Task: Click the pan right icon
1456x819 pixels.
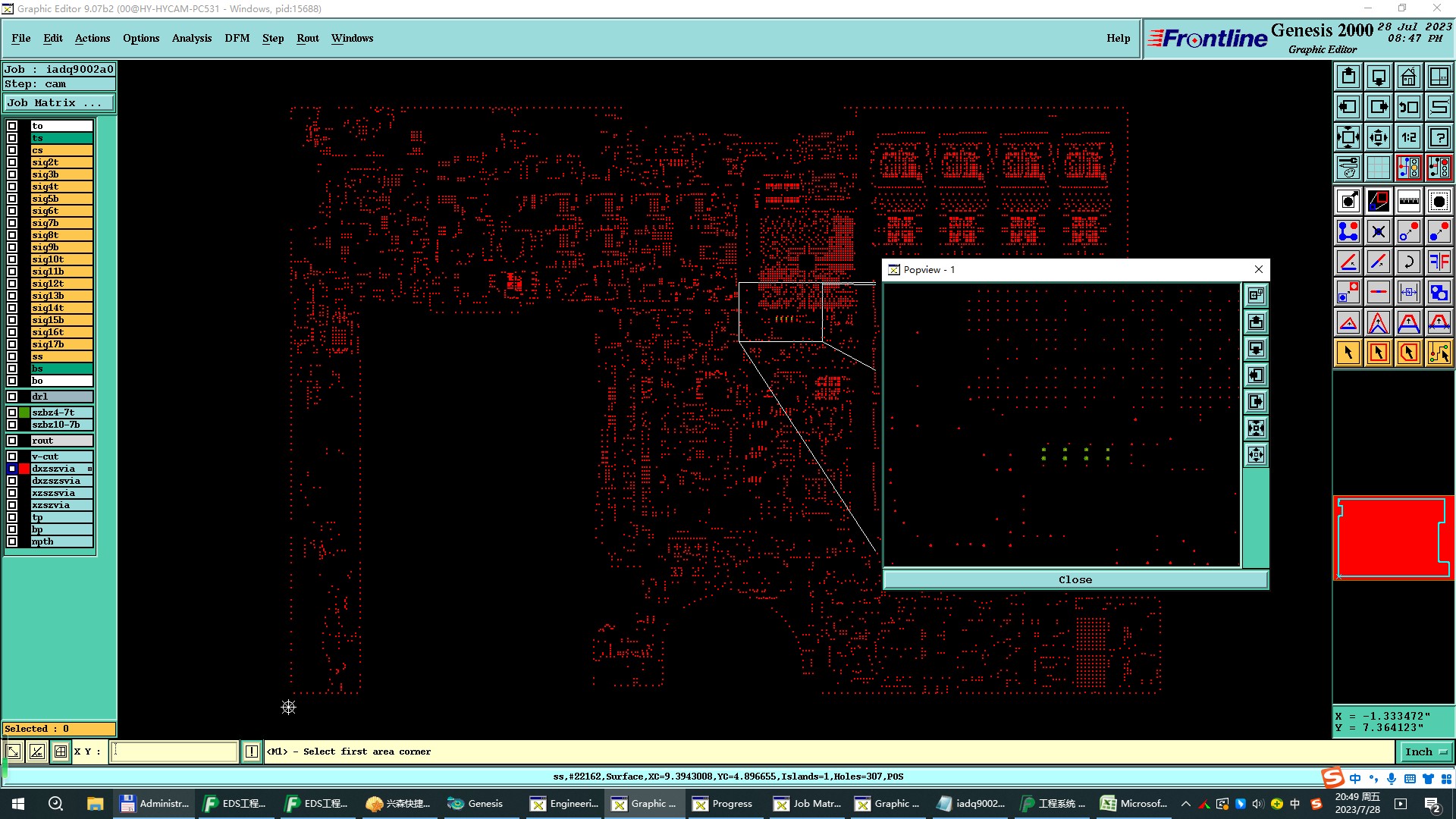Action: point(1378,107)
